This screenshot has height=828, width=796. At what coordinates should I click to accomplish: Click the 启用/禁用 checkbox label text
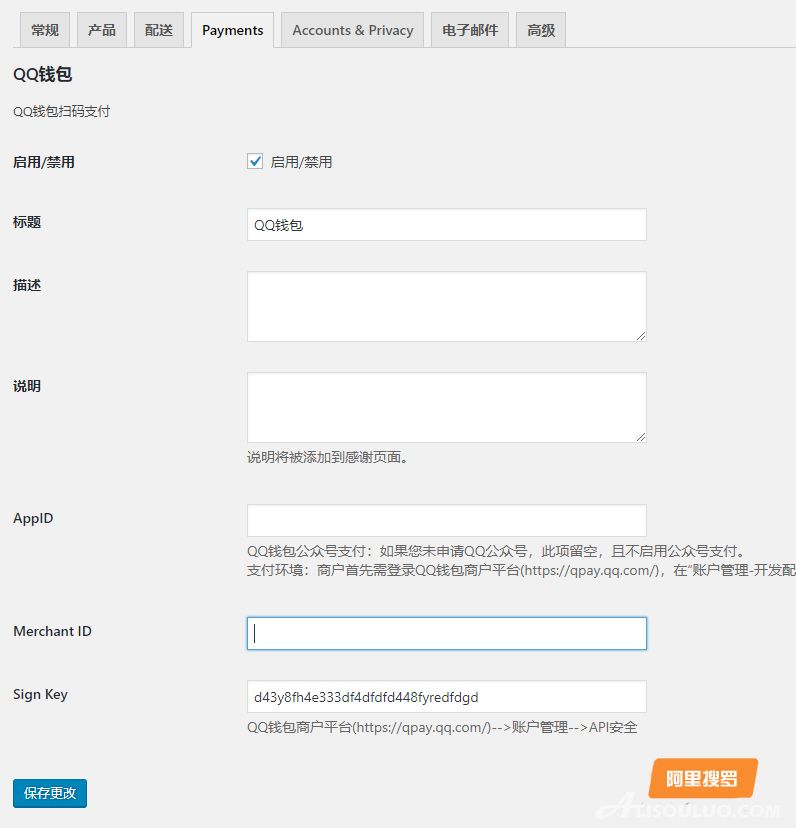[301, 162]
